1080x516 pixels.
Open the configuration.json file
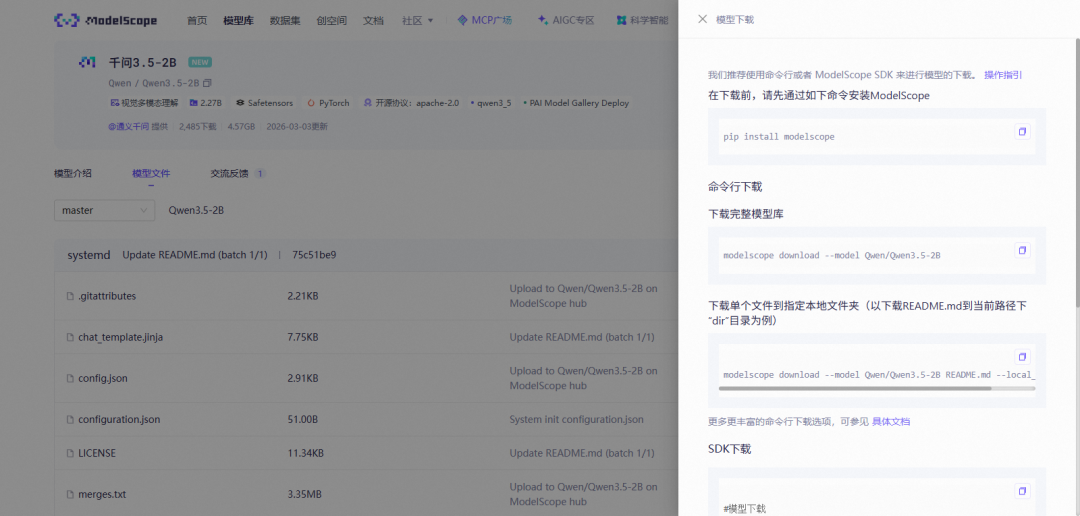tap(119, 420)
